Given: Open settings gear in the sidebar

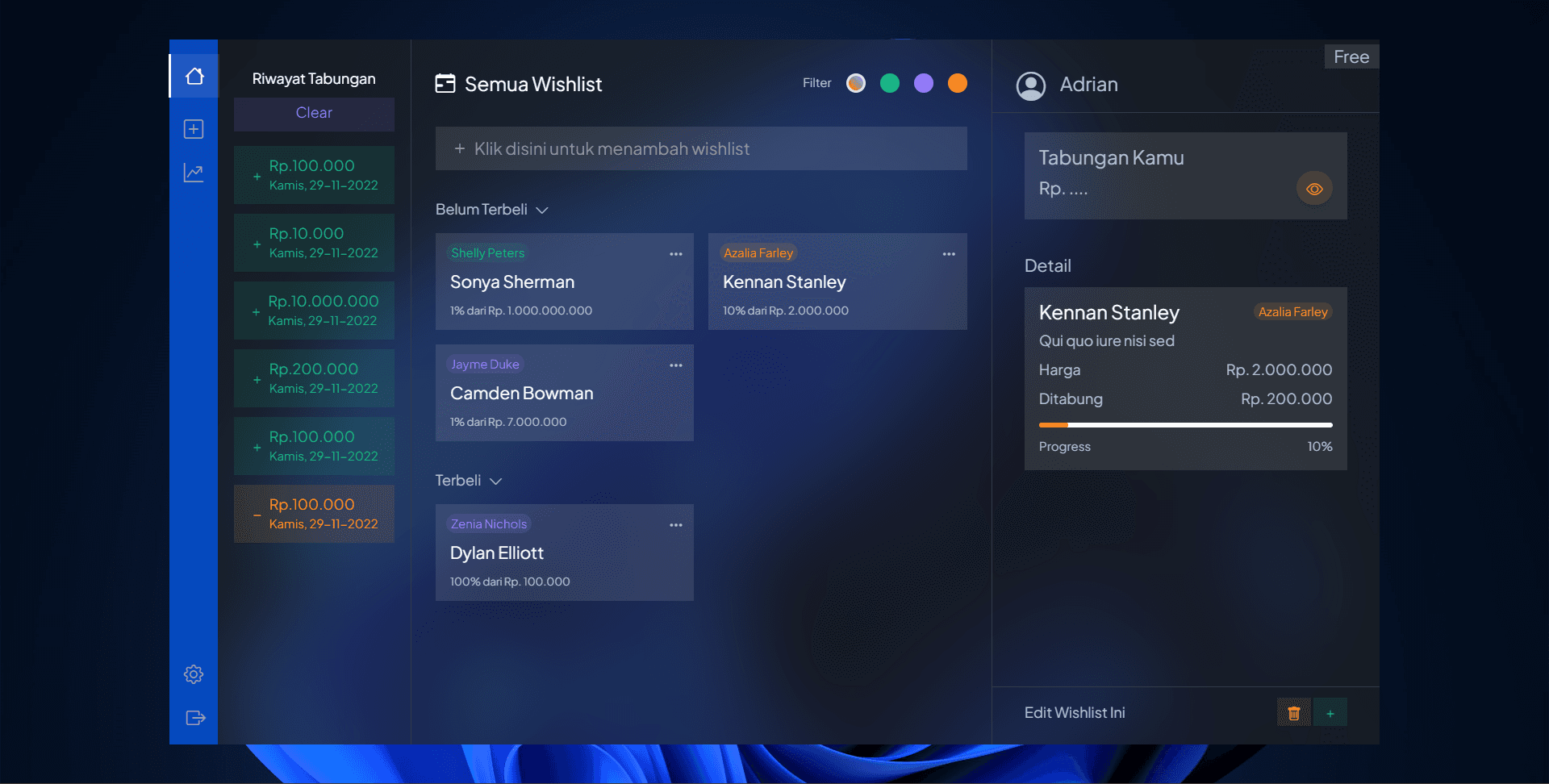Looking at the screenshot, I should [194, 674].
